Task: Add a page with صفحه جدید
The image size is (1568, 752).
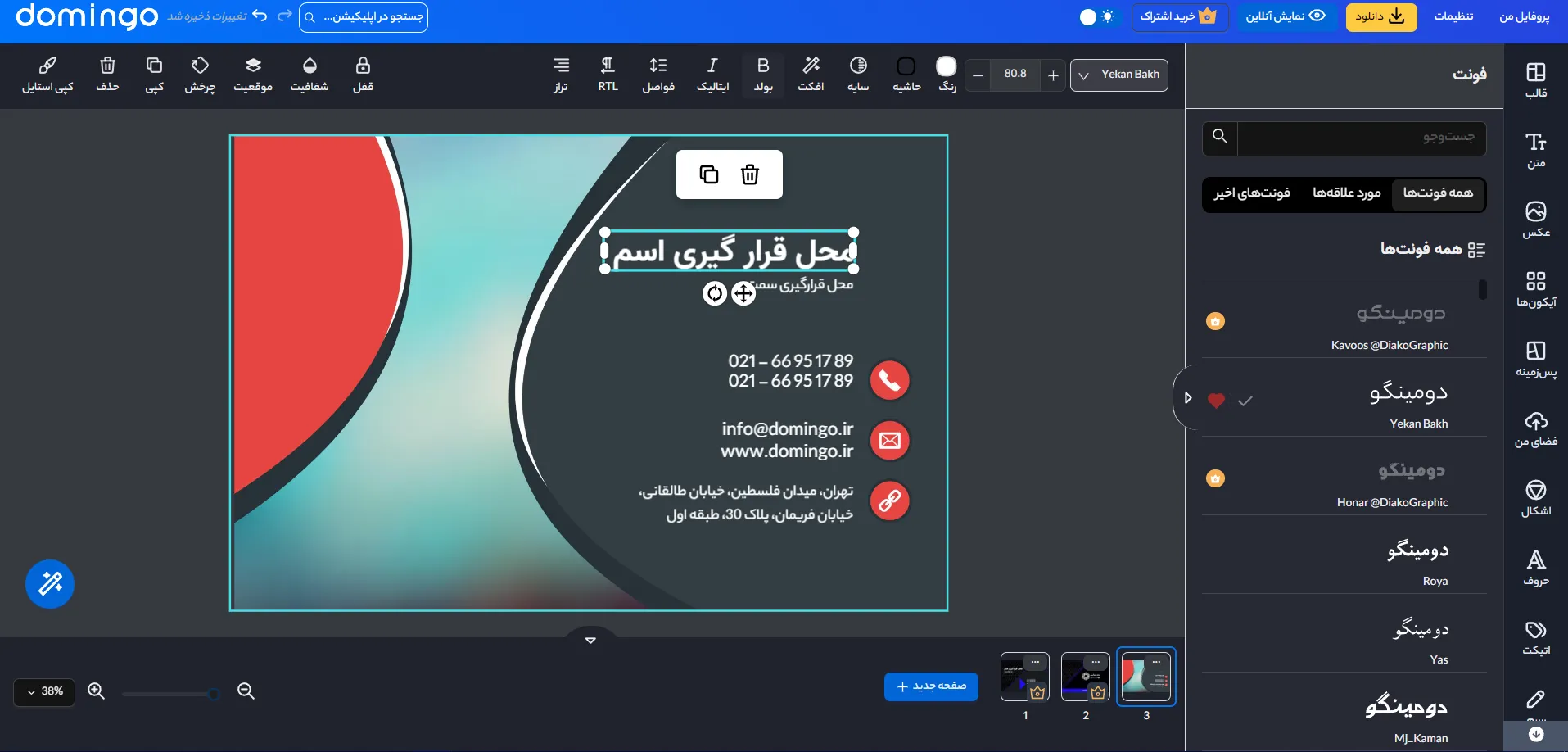Action: 931,686
